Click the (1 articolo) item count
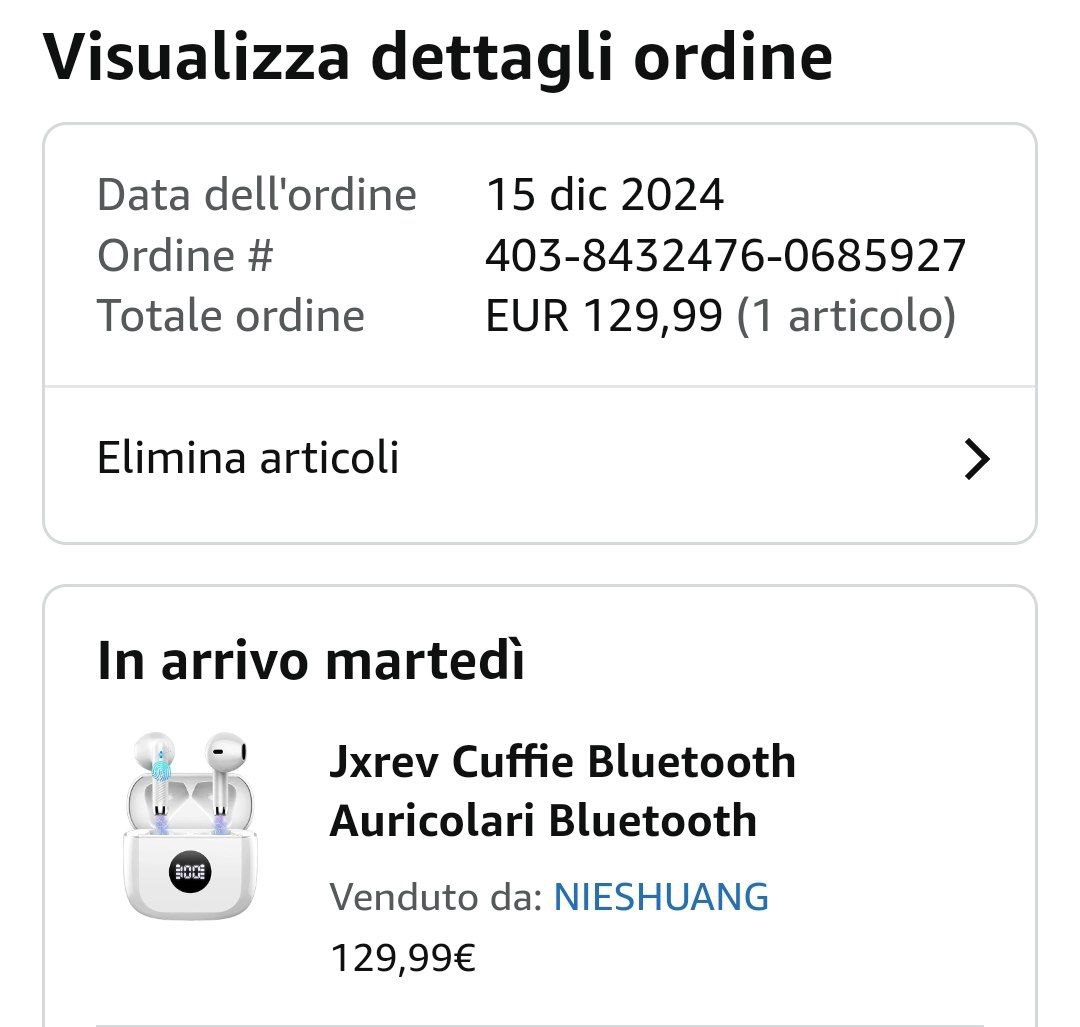This screenshot has height=1027, width=1080. [x=847, y=317]
